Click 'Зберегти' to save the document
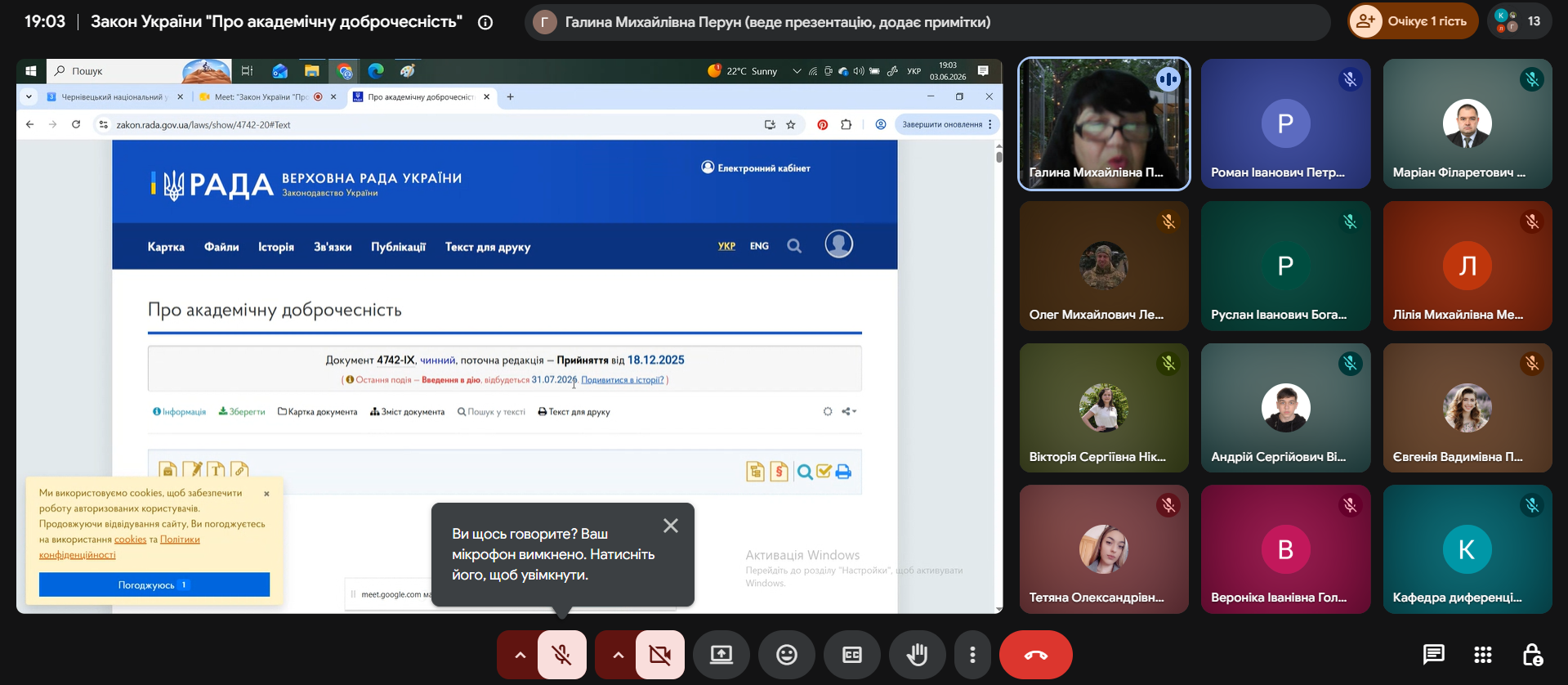The image size is (1568, 685). [x=242, y=412]
